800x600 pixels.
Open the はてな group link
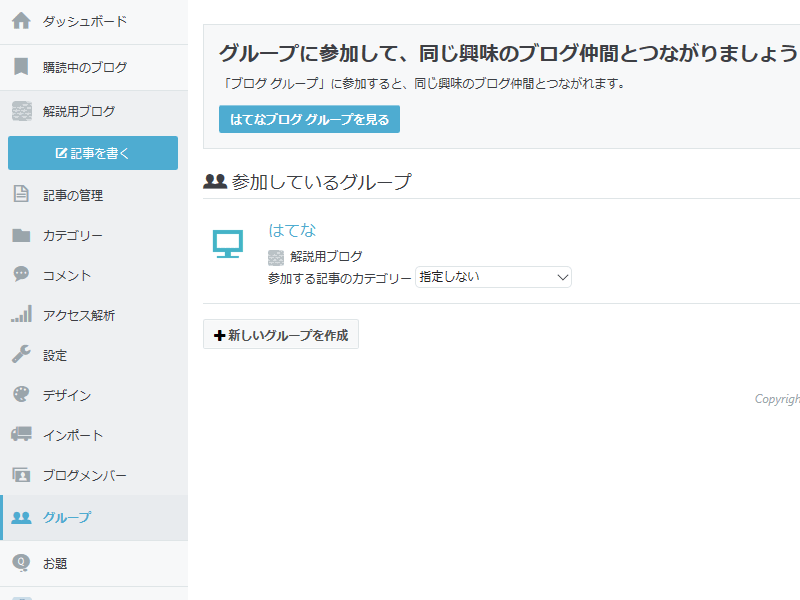pos(292,230)
